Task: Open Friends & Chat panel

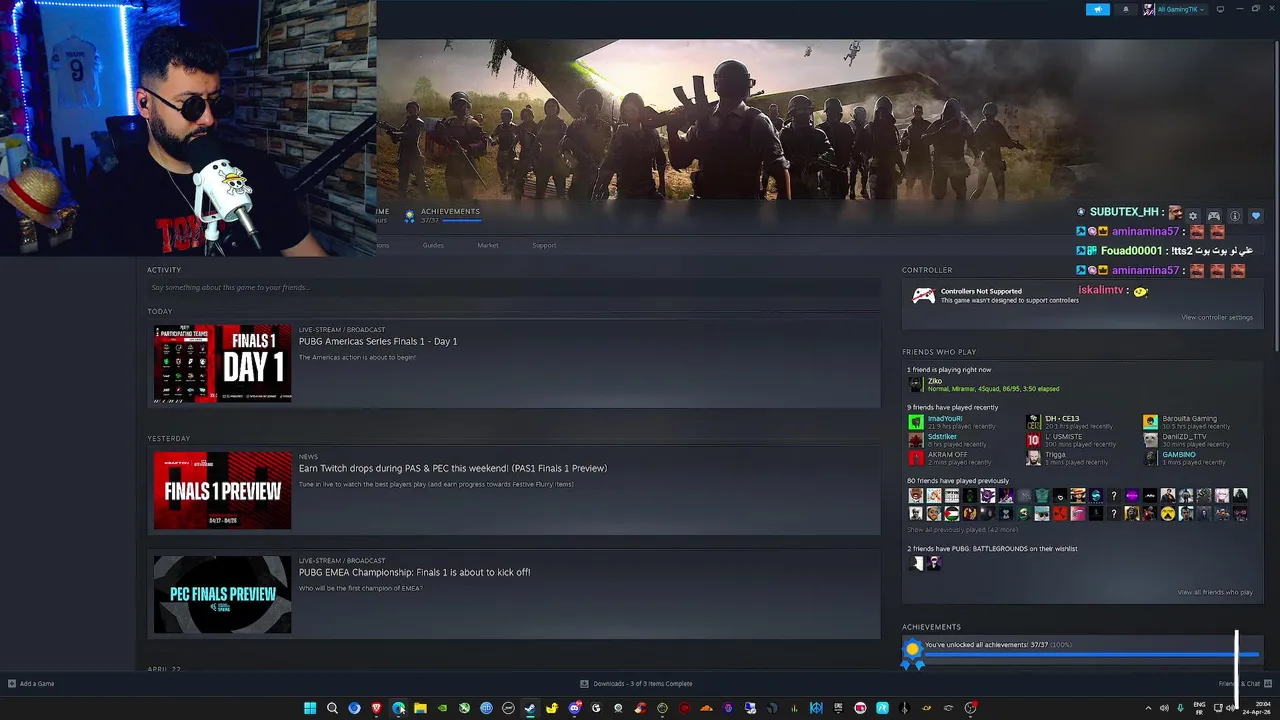Action: point(1244,684)
